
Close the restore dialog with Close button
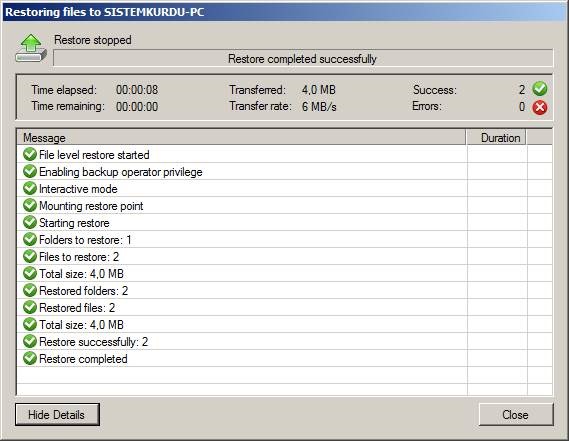[x=516, y=415]
